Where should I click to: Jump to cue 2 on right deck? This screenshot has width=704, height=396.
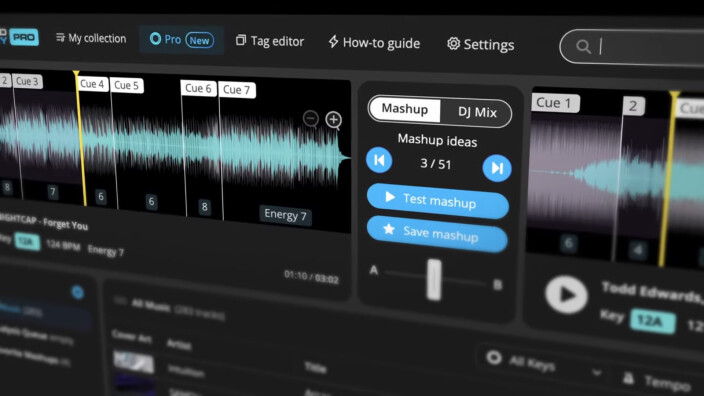coord(634,106)
